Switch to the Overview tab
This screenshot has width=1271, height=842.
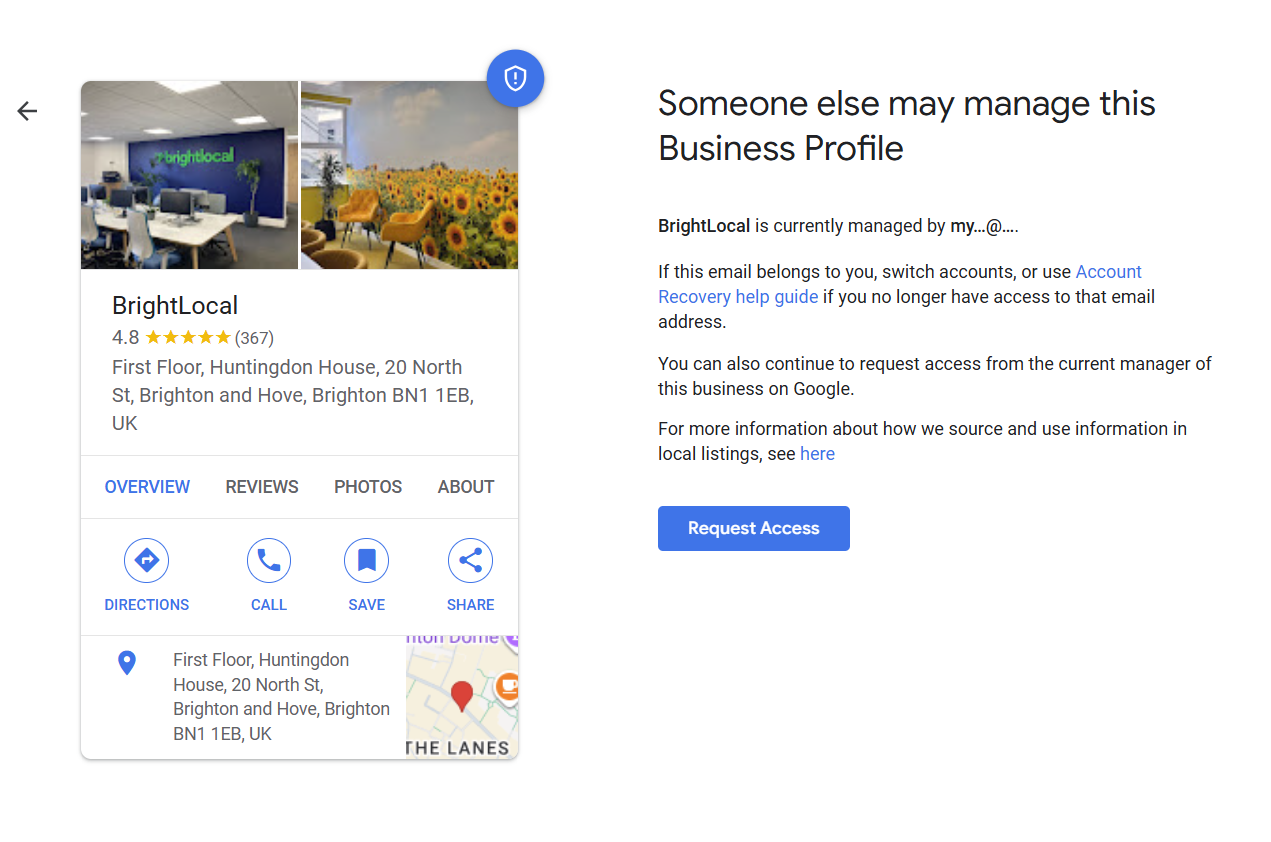147,487
